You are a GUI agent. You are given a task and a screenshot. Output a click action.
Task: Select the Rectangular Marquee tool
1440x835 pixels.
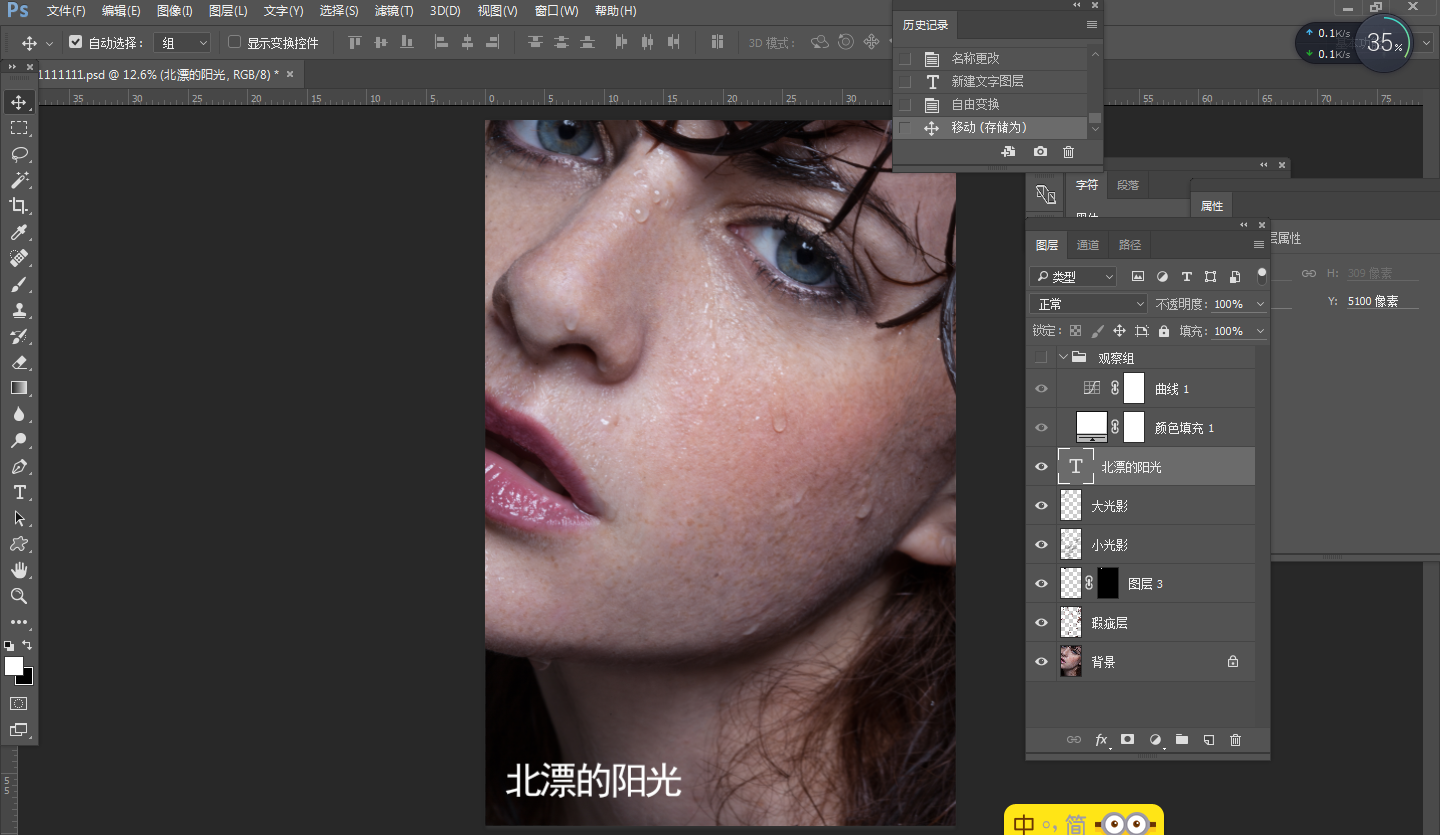tap(19, 128)
